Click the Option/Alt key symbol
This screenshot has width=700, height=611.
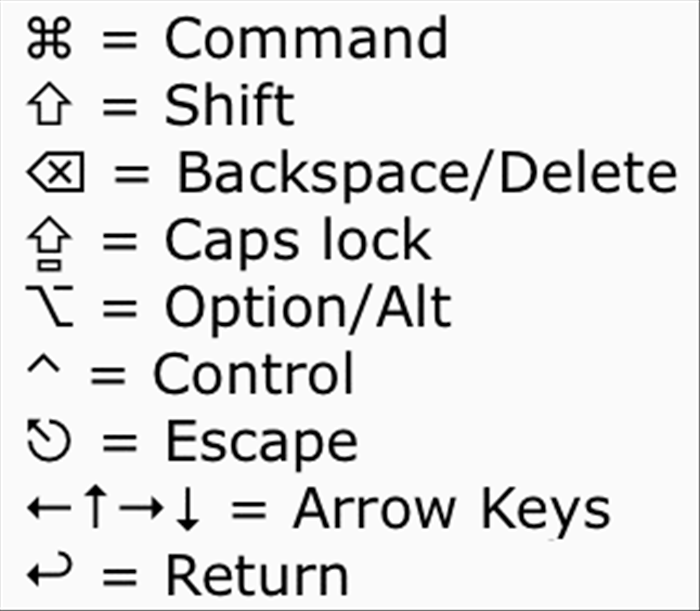(x=50, y=306)
